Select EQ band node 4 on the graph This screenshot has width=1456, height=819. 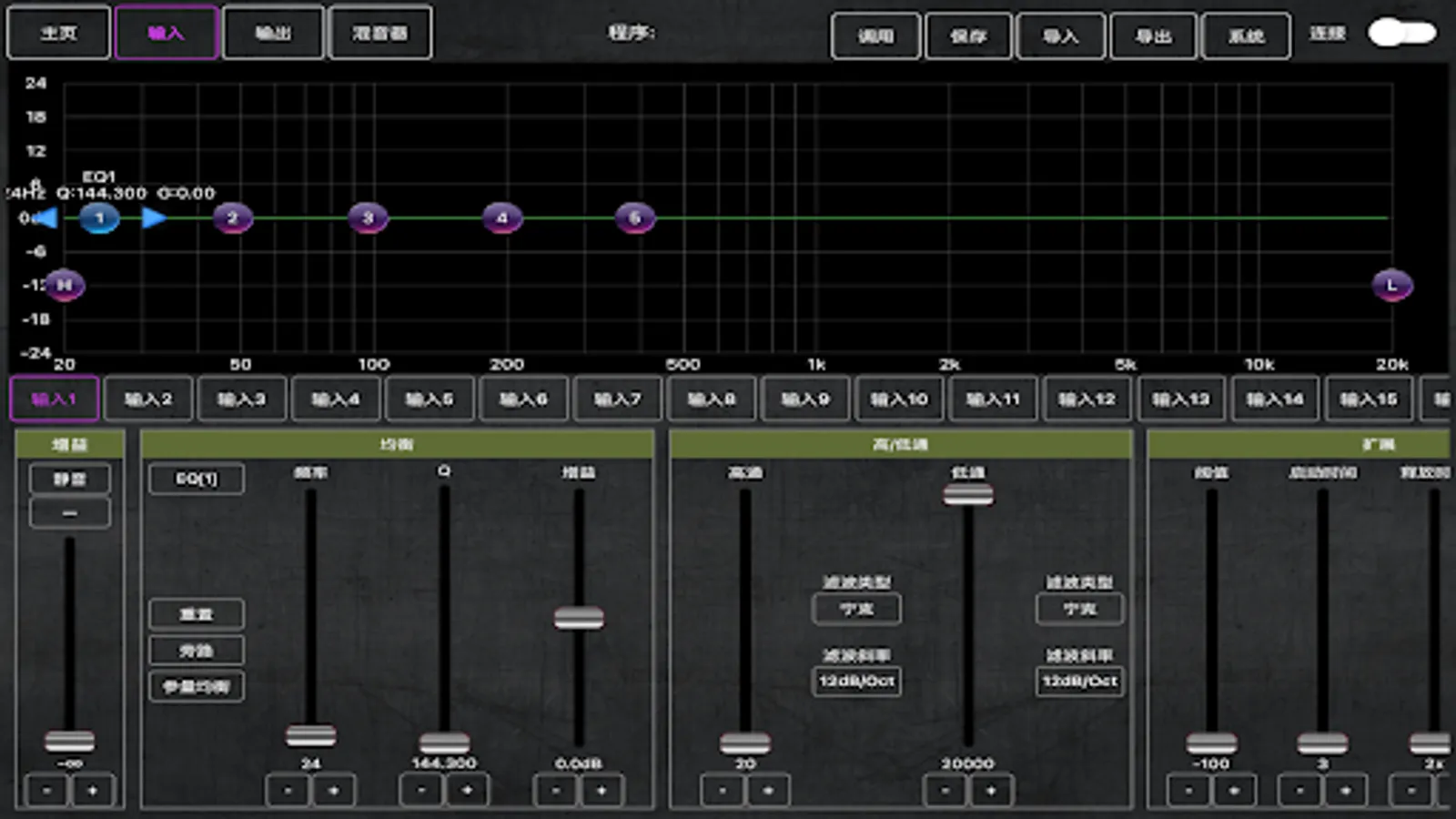501,218
